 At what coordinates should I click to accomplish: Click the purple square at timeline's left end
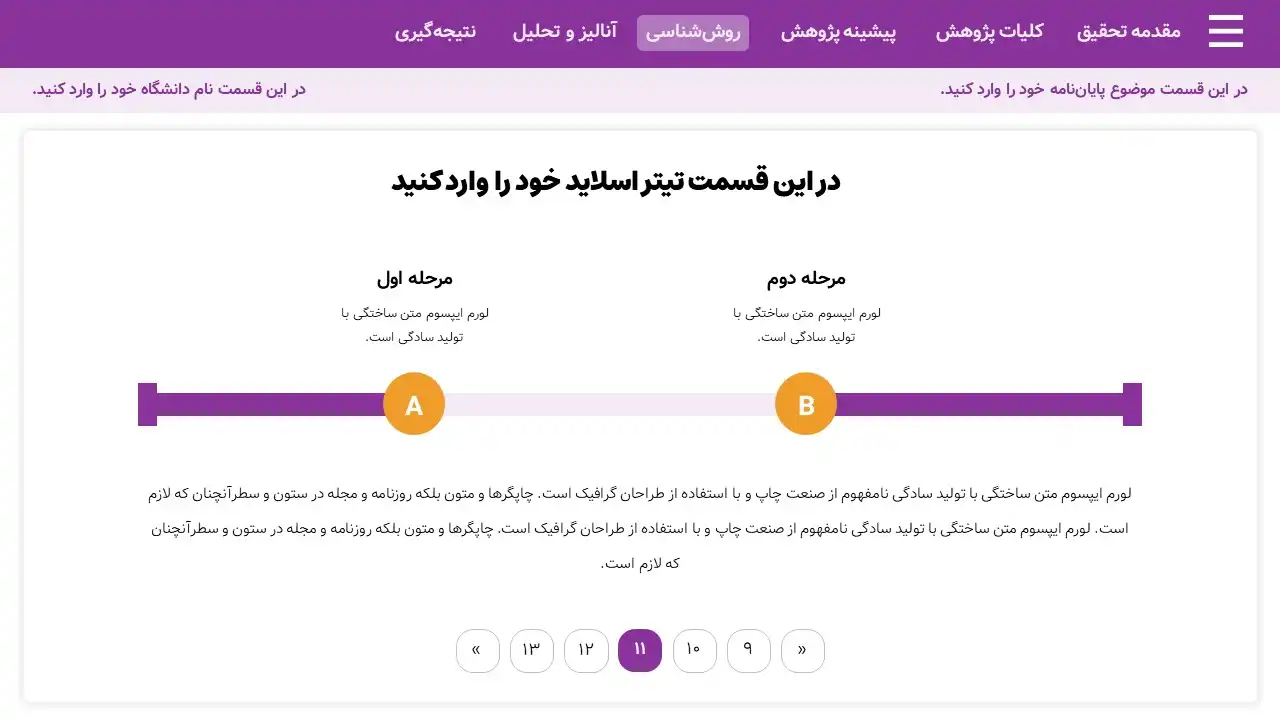click(x=147, y=404)
